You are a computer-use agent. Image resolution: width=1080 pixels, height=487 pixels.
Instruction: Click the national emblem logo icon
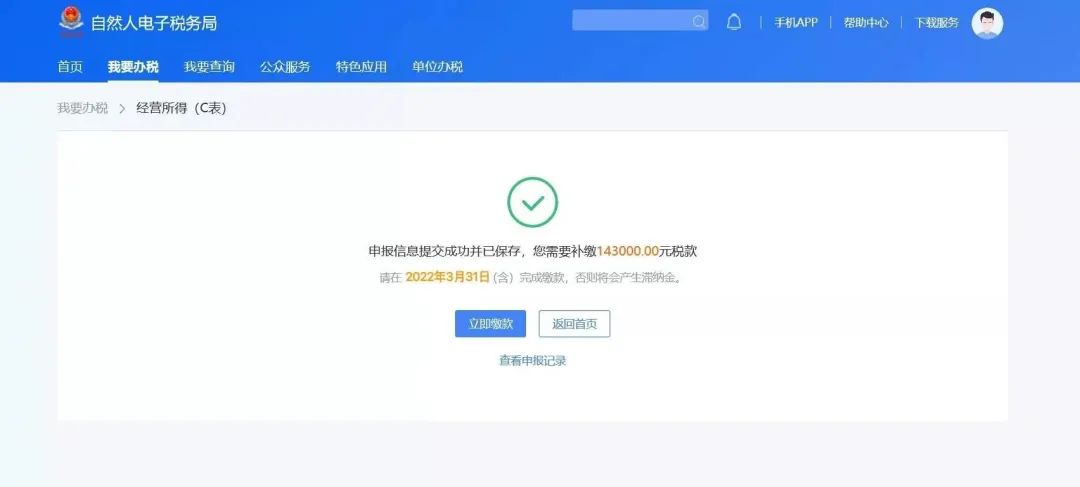[x=70, y=22]
